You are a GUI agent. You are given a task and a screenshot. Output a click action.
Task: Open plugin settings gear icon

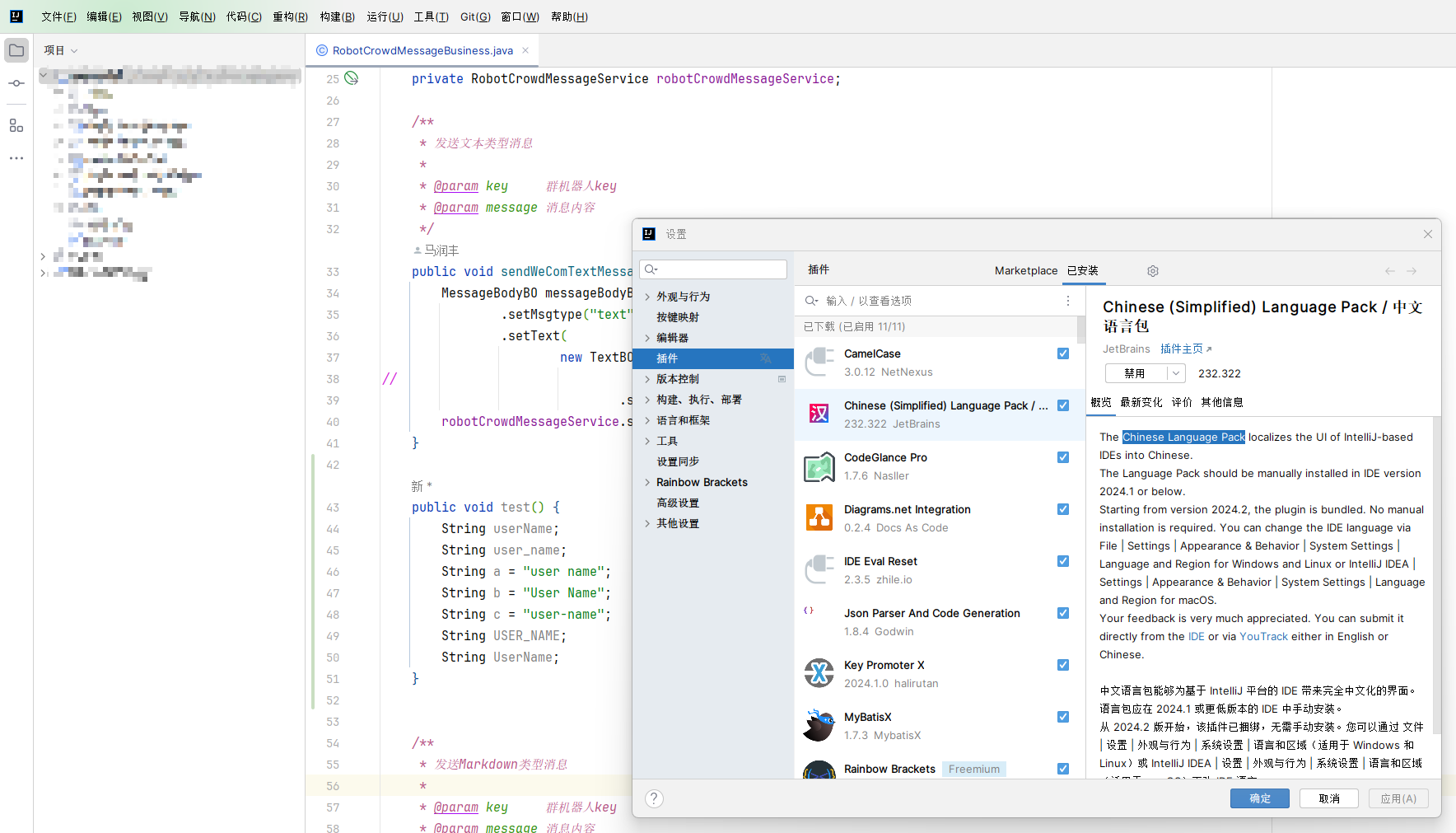1153,271
